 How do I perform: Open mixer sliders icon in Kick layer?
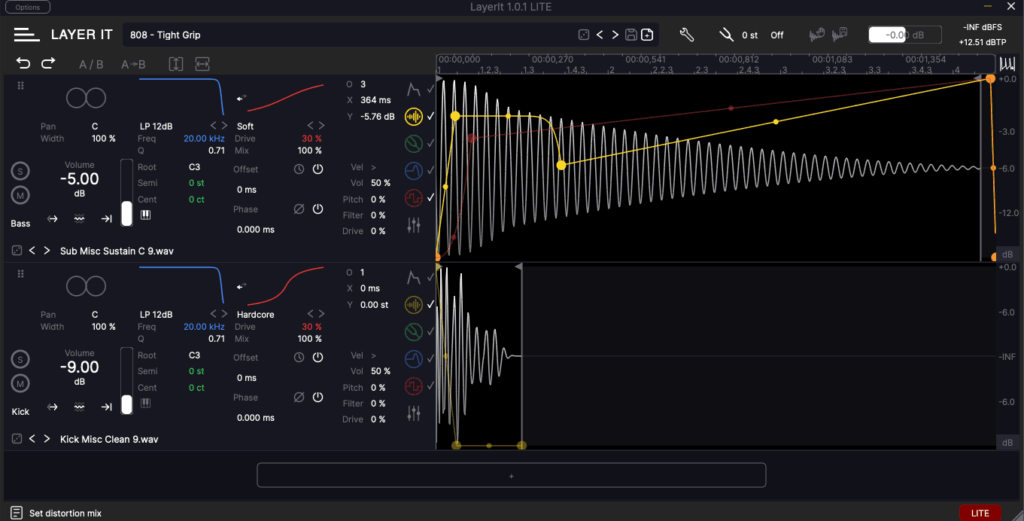click(x=414, y=413)
